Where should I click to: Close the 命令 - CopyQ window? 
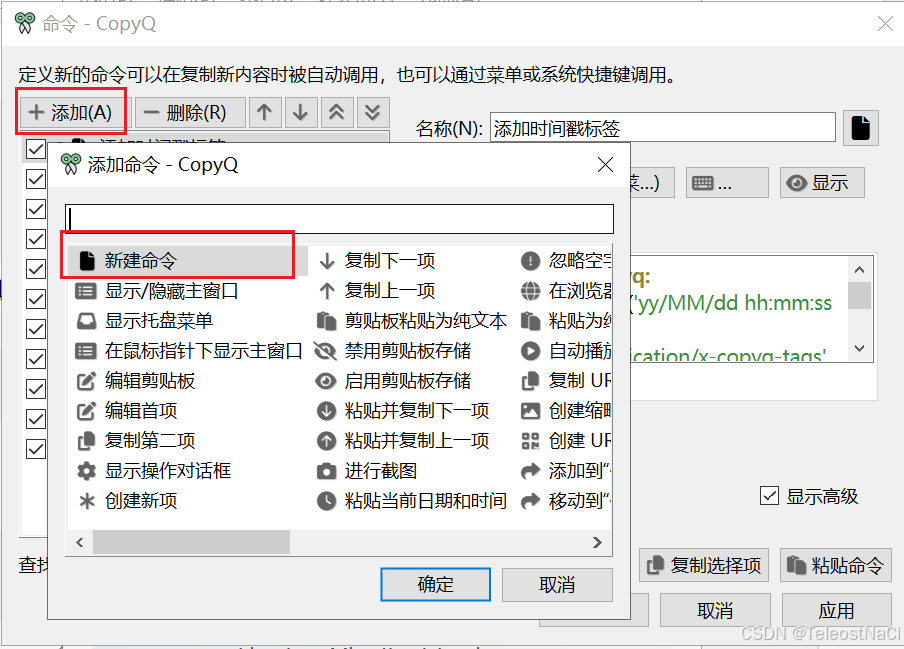[885, 24]
